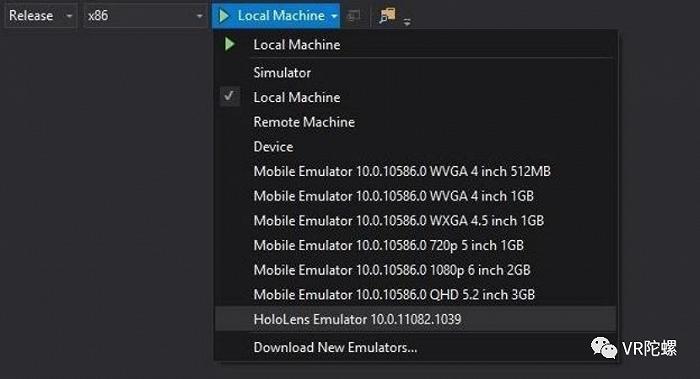Open the find-in-files toolbar icon
700x379 pixels.
387,16
